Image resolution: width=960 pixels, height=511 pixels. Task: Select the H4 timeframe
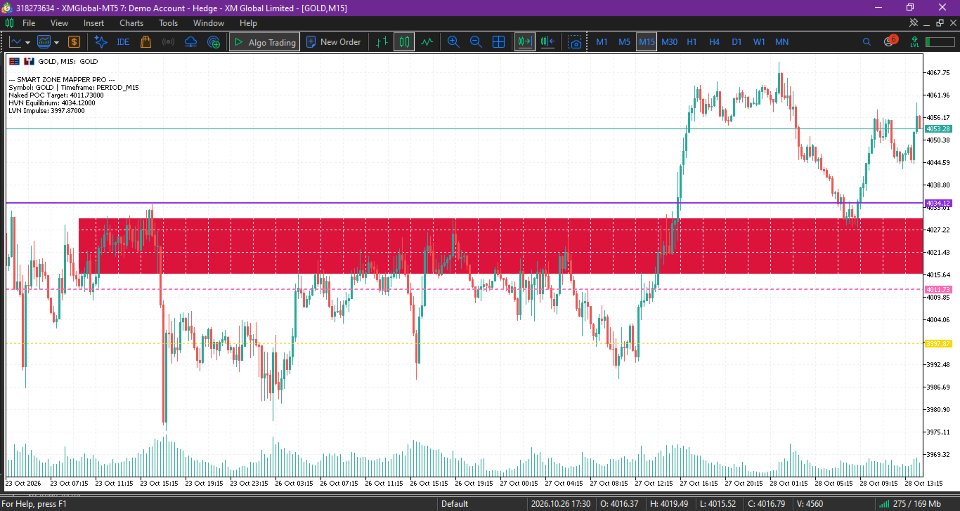[714, 42]
